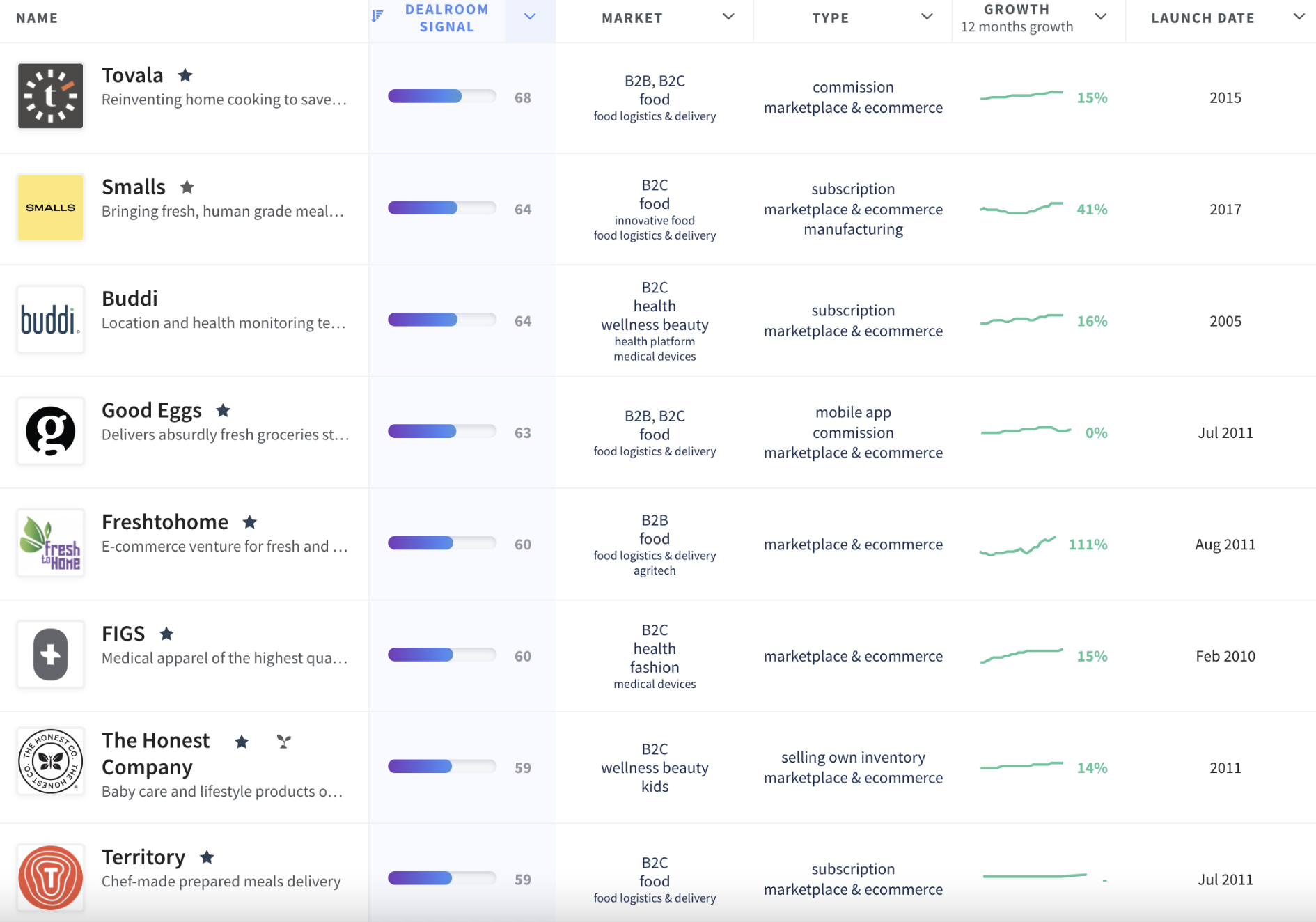Screen dimensions: 1316x922
Task: Click the NAME column header
Action: point(37,18)
